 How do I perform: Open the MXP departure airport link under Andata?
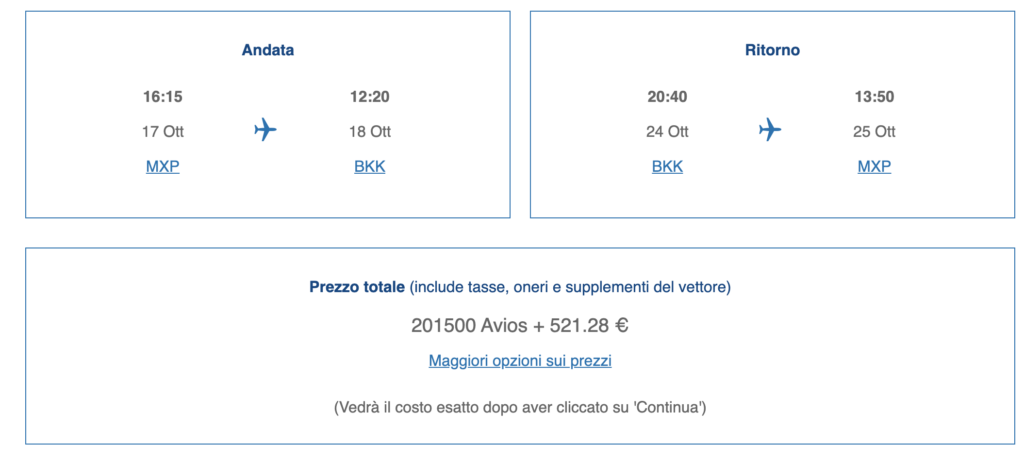pos(163,167)
